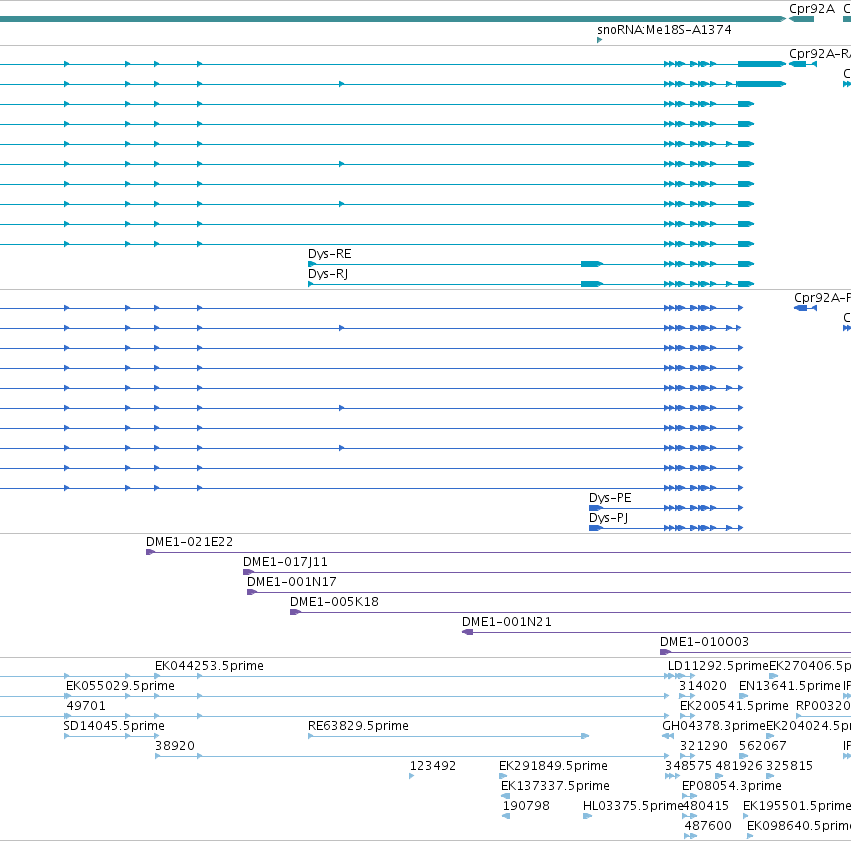This screenshot has height=841, width=851.
Task: Click the arrow glyph under 123492
Action: point(411,776)
